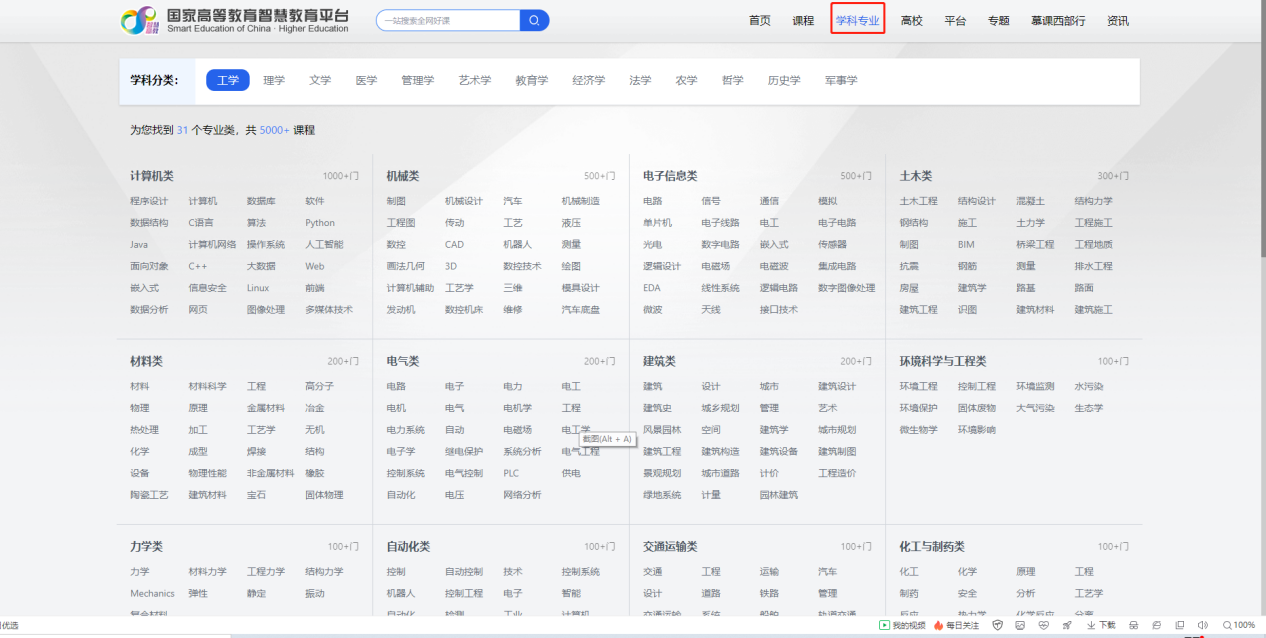The height and width of the screenshot is (638, 1266).
Task: Open 我的视频 in the status bar
Action: point(903,625)
